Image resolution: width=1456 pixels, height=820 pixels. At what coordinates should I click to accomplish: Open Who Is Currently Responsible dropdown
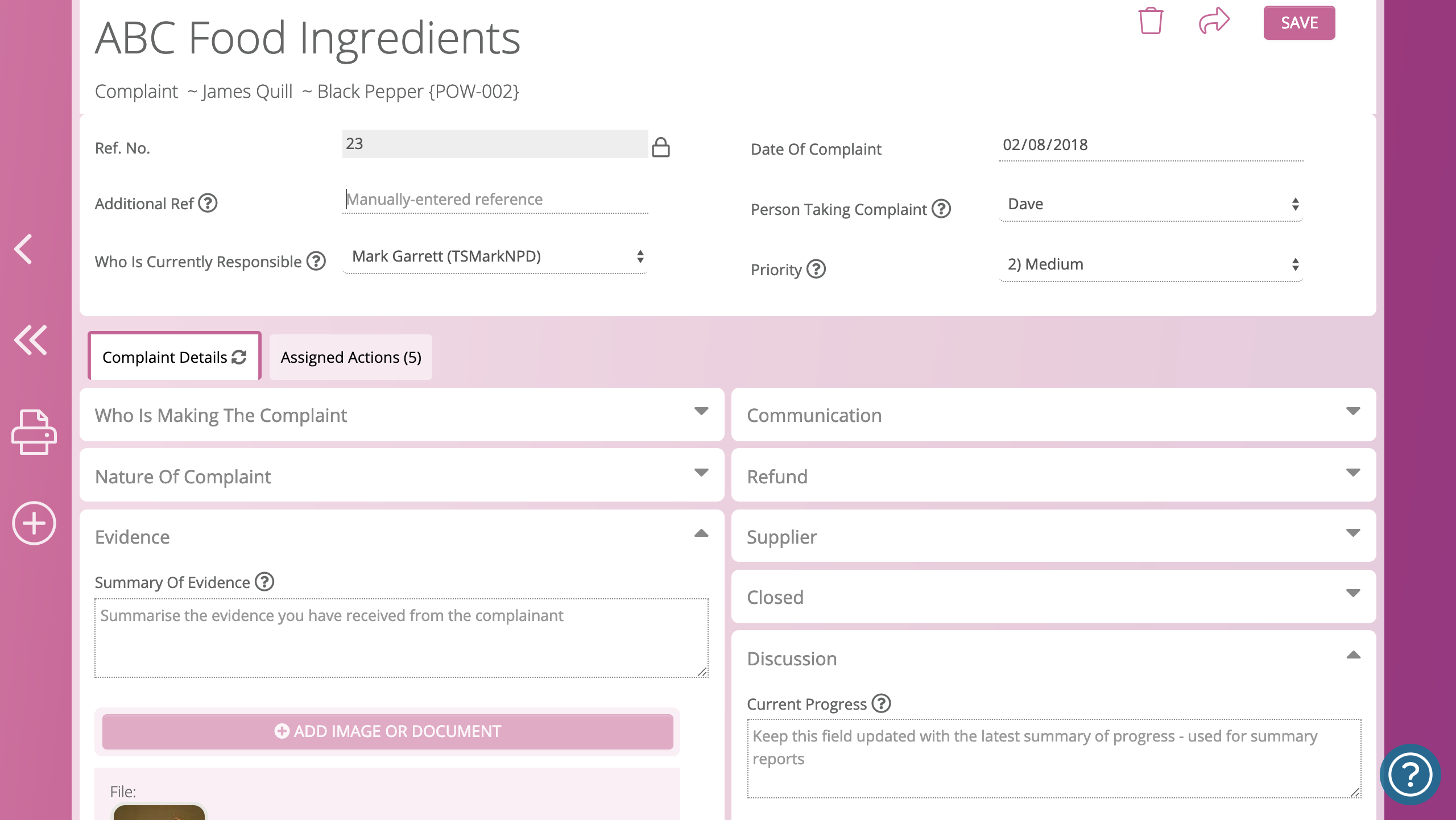[495, 256]
